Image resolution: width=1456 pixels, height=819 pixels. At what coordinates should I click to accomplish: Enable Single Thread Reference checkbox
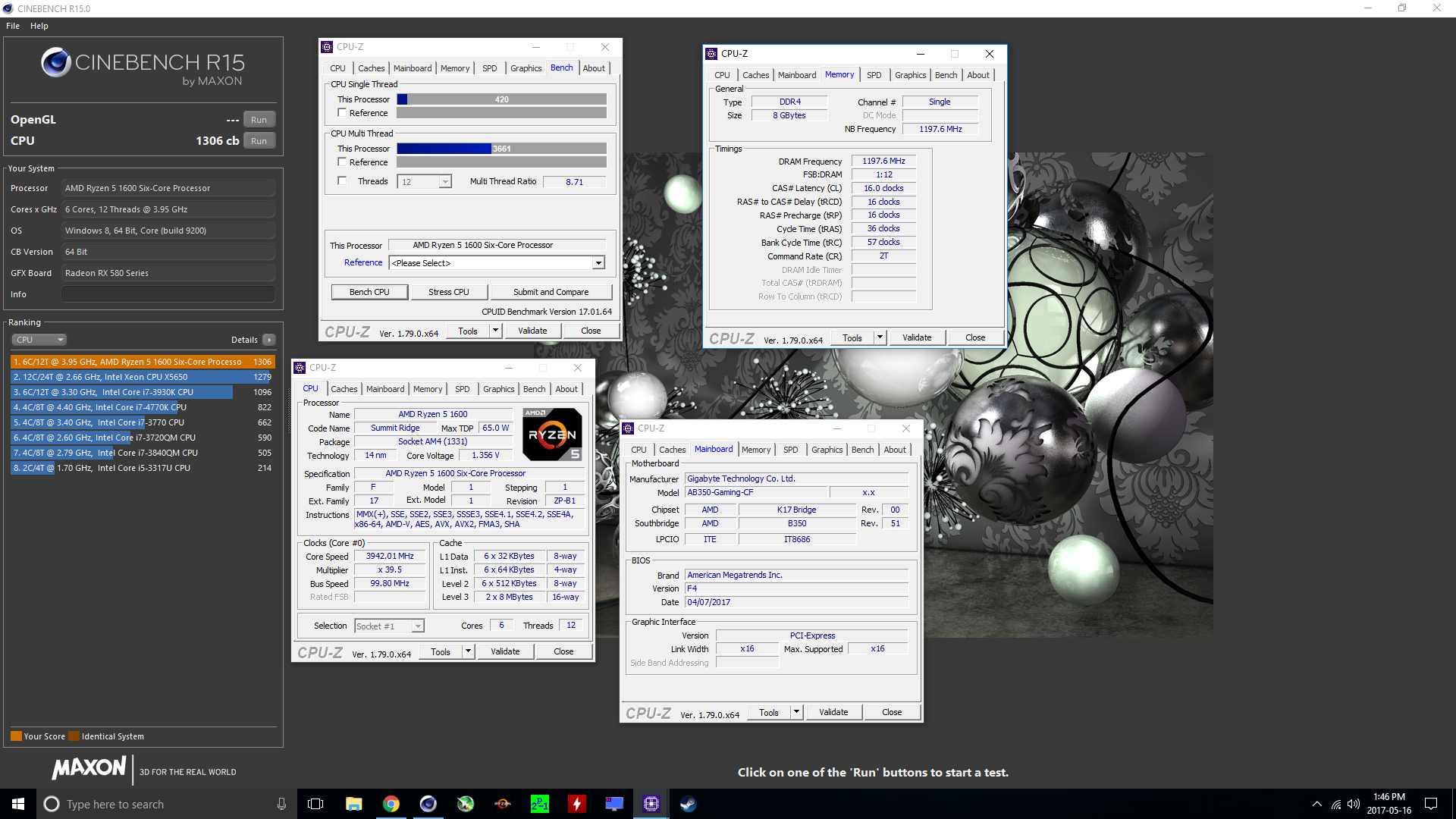pos(342,112)
